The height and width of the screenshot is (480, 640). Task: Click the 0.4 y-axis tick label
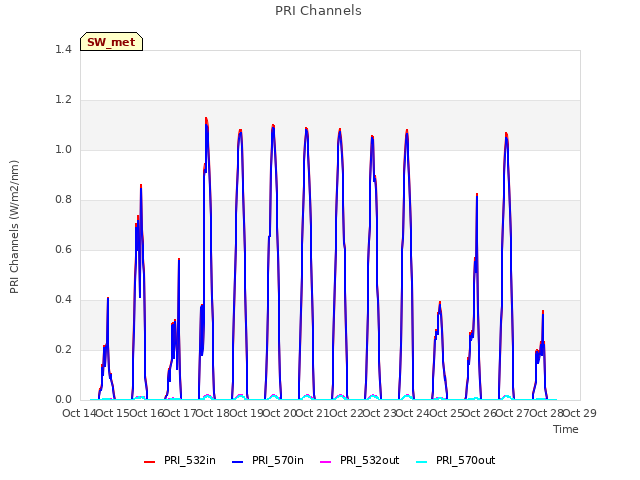pos(63,300)
